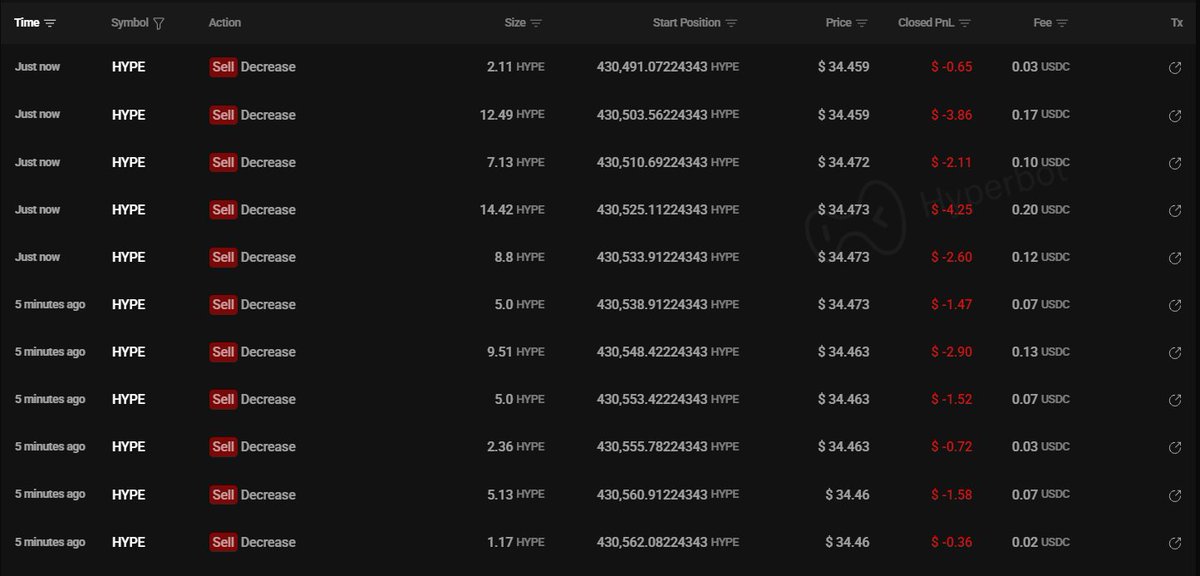Viewport: 1200px width, 576px height.
Task: Open transaction link for the 8.8 HYPE trade
Action: pyautogui.click(x=1175, y=258)
